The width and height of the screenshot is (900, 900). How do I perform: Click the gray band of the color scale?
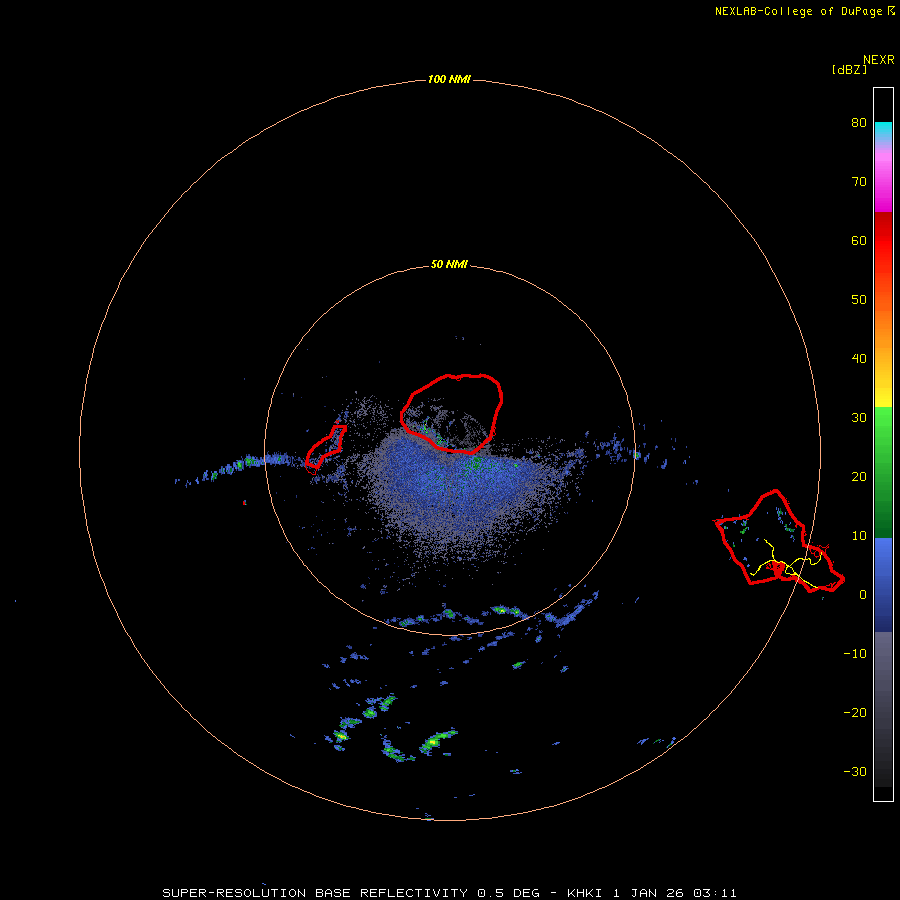[883, 709]
